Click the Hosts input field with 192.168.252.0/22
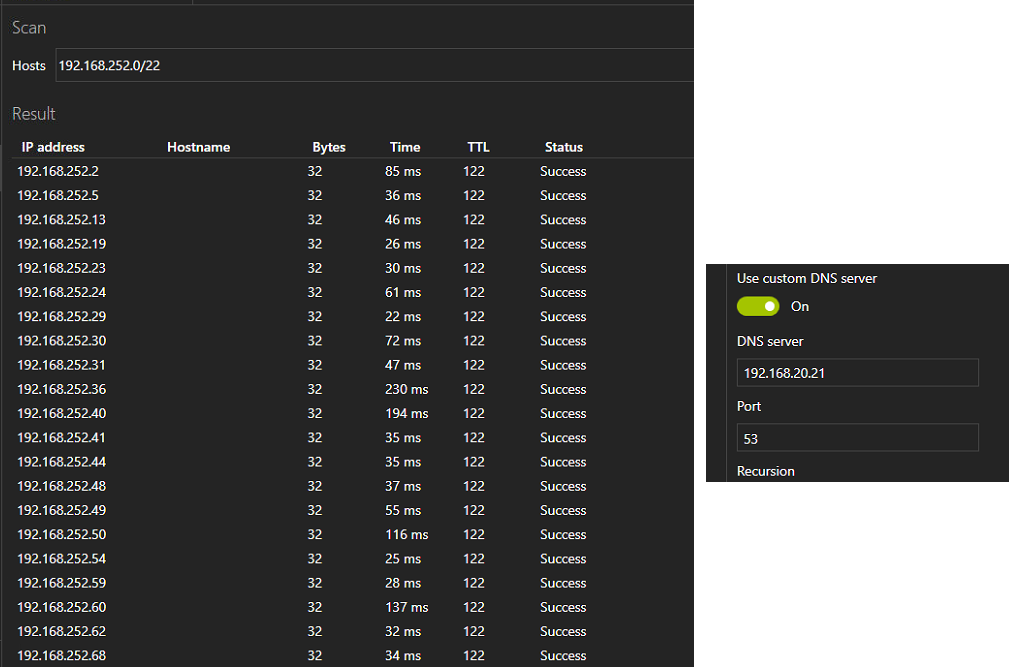 (375, 65)
